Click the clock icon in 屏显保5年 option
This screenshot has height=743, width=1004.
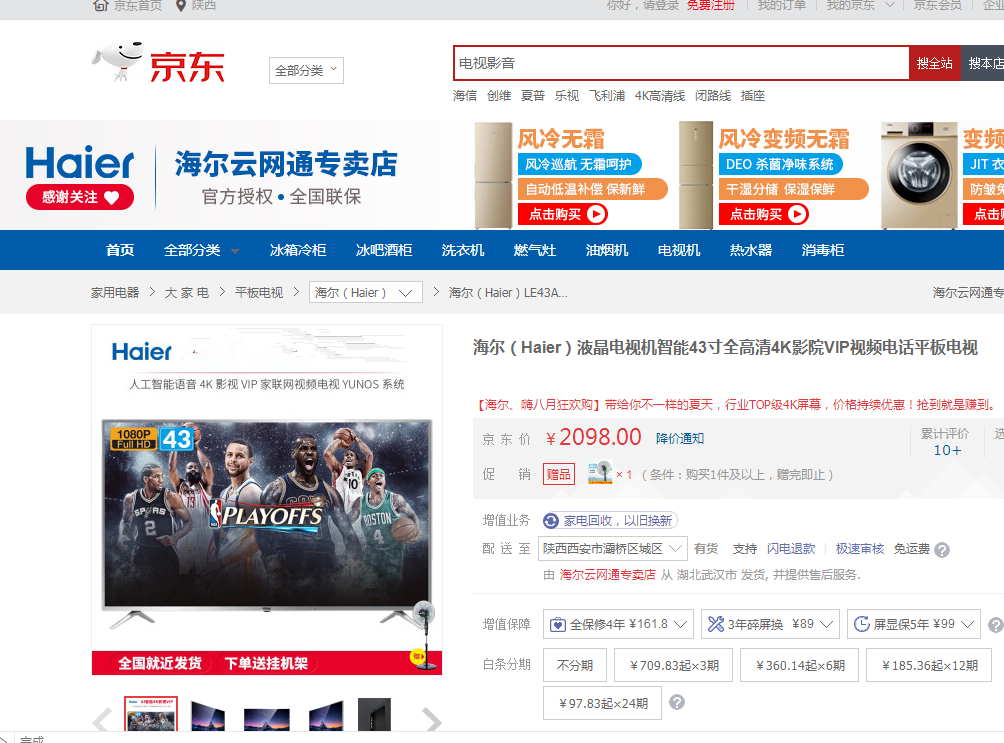coord(862,623)
